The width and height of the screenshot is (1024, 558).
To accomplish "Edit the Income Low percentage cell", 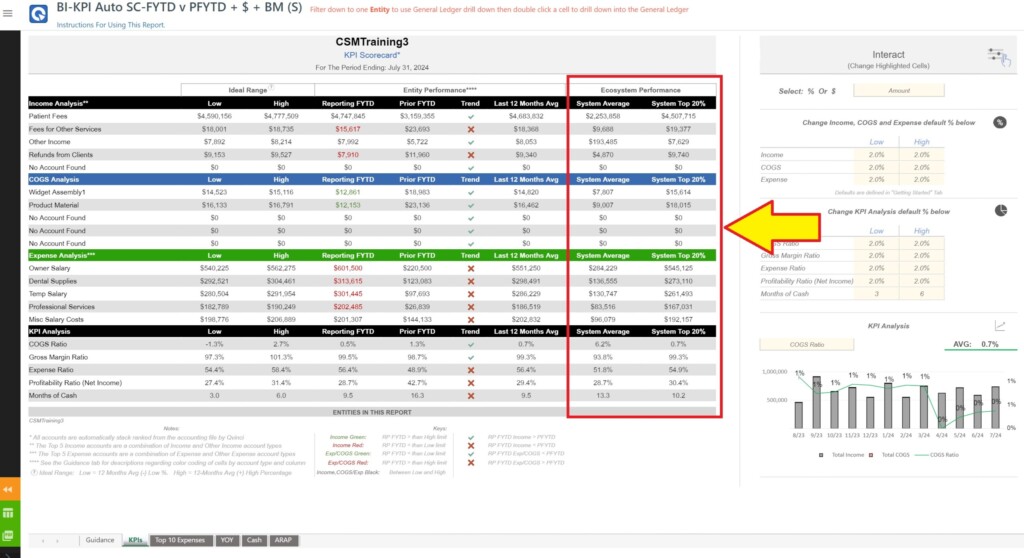I will (x=877, y=155).
